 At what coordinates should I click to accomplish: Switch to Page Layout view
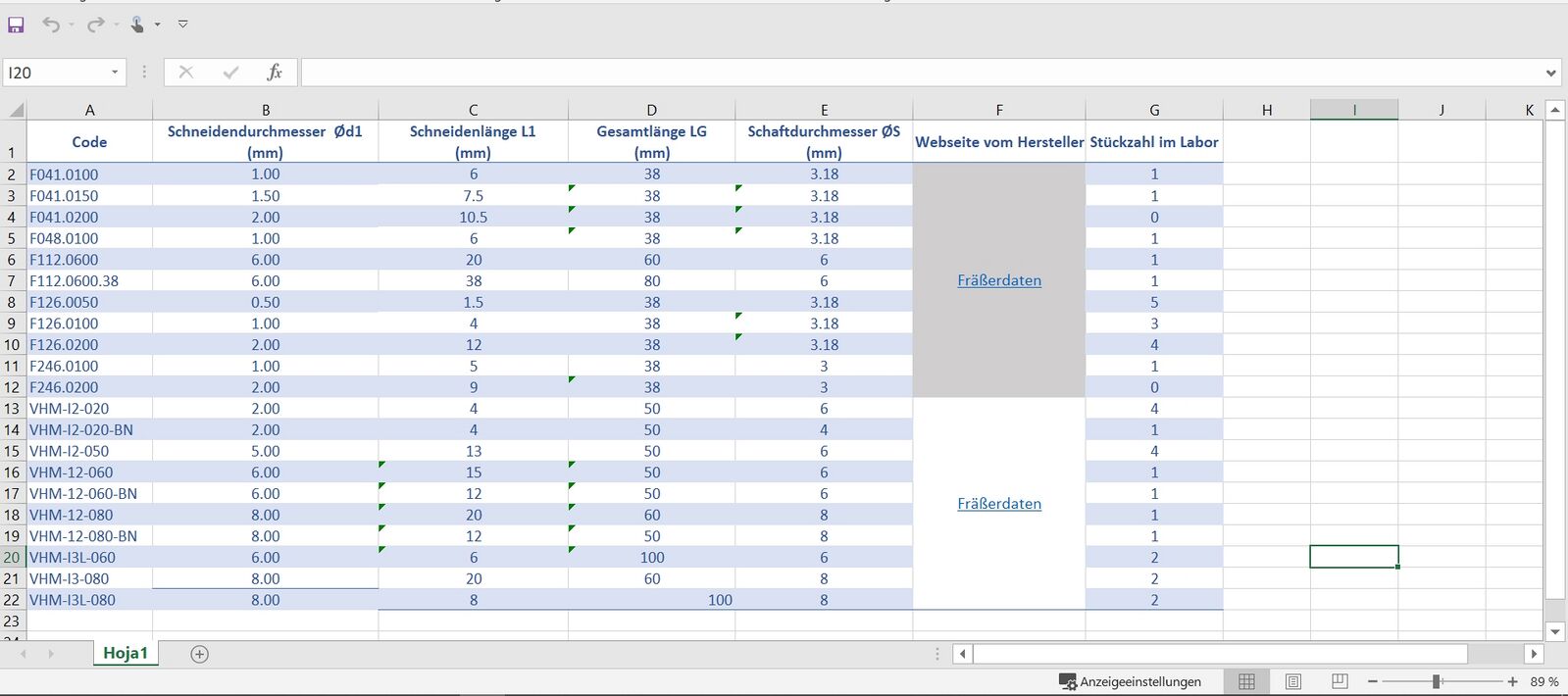[x=1293, y=681]
